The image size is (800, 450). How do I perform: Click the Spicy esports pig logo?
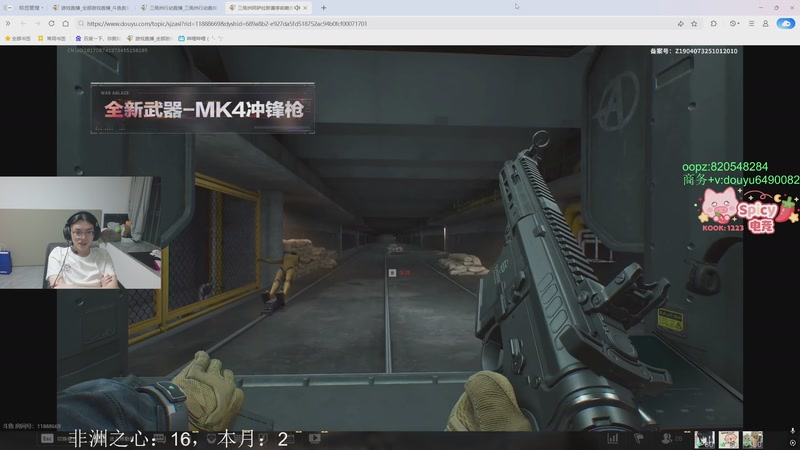(x=747, y=210)
